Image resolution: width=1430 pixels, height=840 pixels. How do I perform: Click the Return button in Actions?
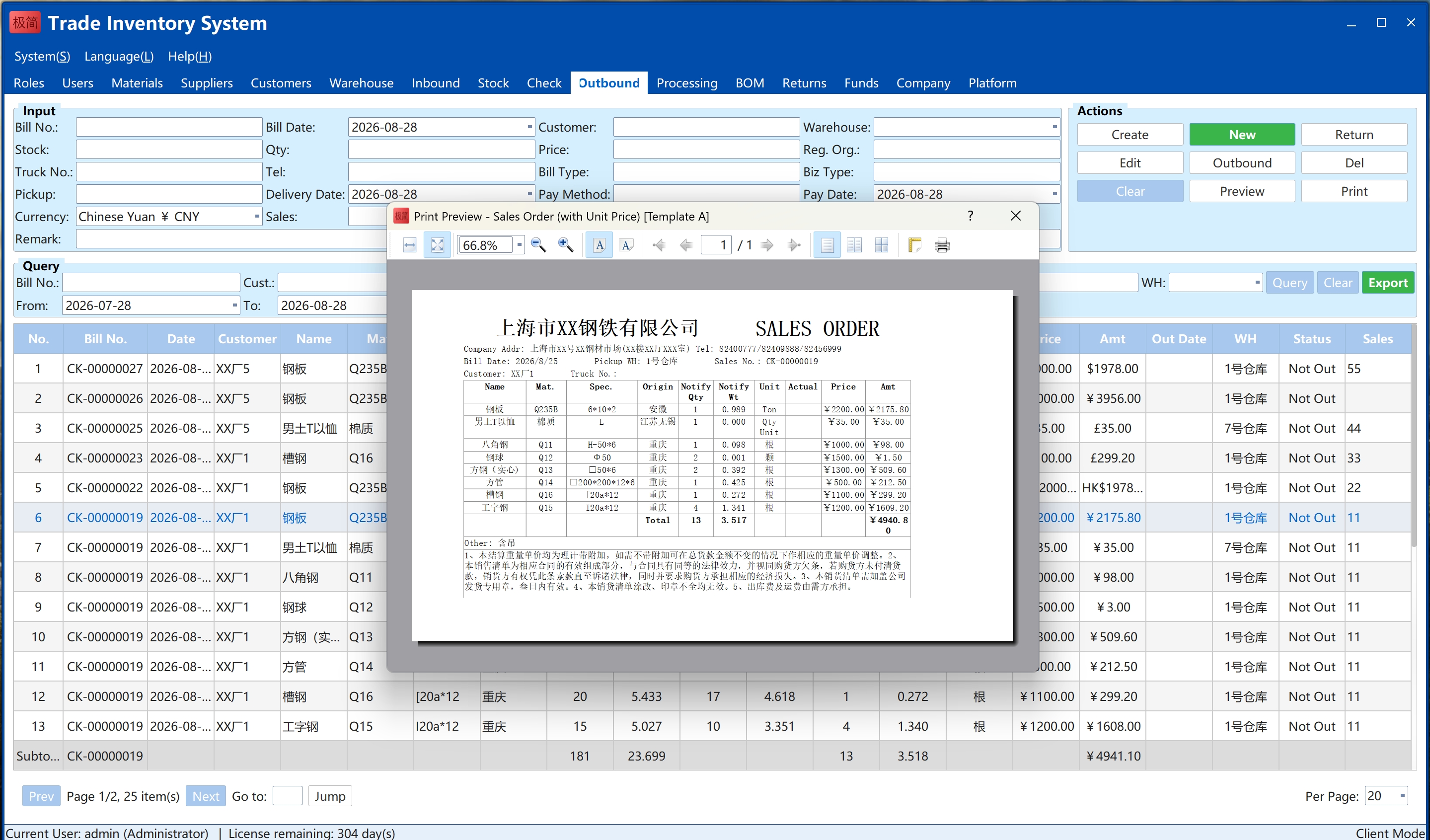pyautogui.click(x=1354, y=135)
